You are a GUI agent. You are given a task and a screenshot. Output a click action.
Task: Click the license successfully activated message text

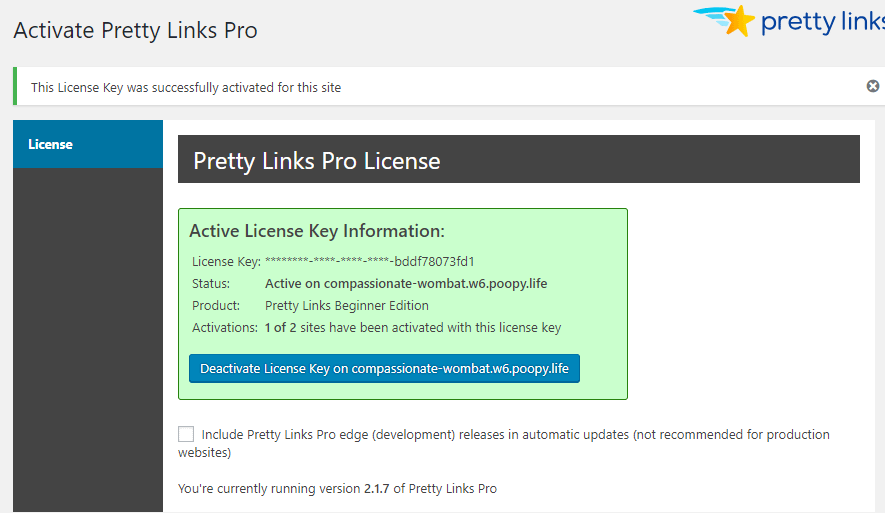(186, 88)
